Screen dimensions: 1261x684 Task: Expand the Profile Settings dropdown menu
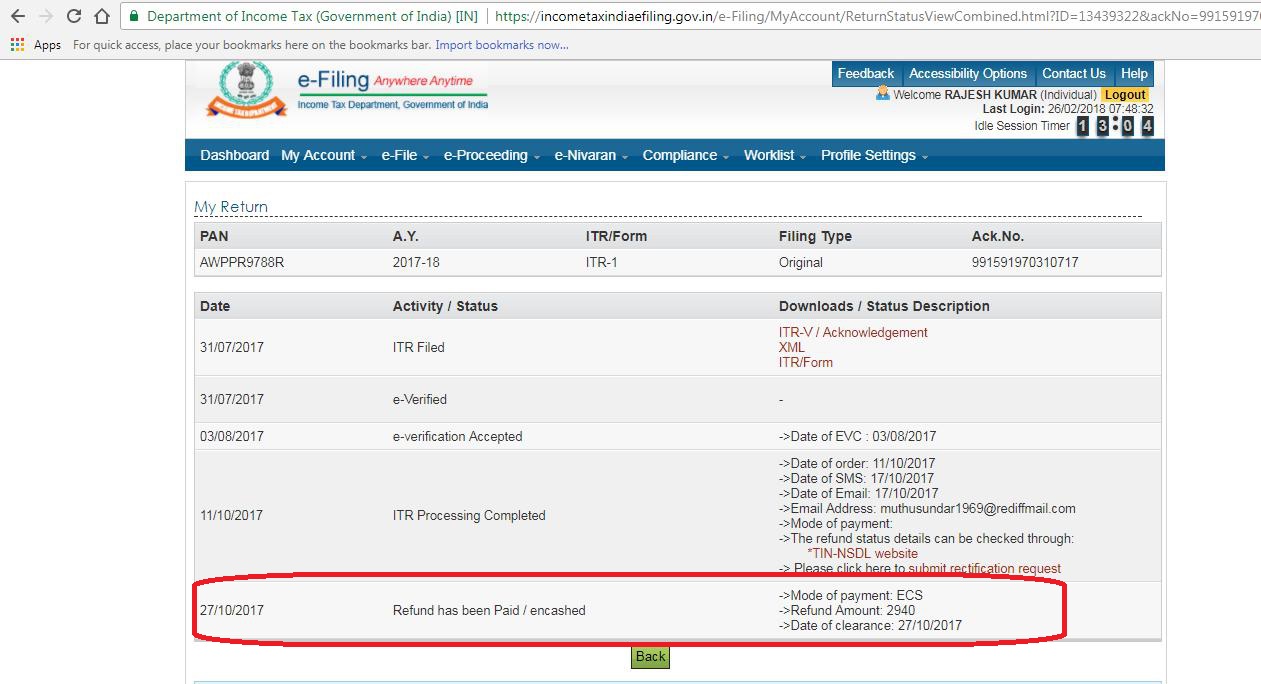click(874, 155)
